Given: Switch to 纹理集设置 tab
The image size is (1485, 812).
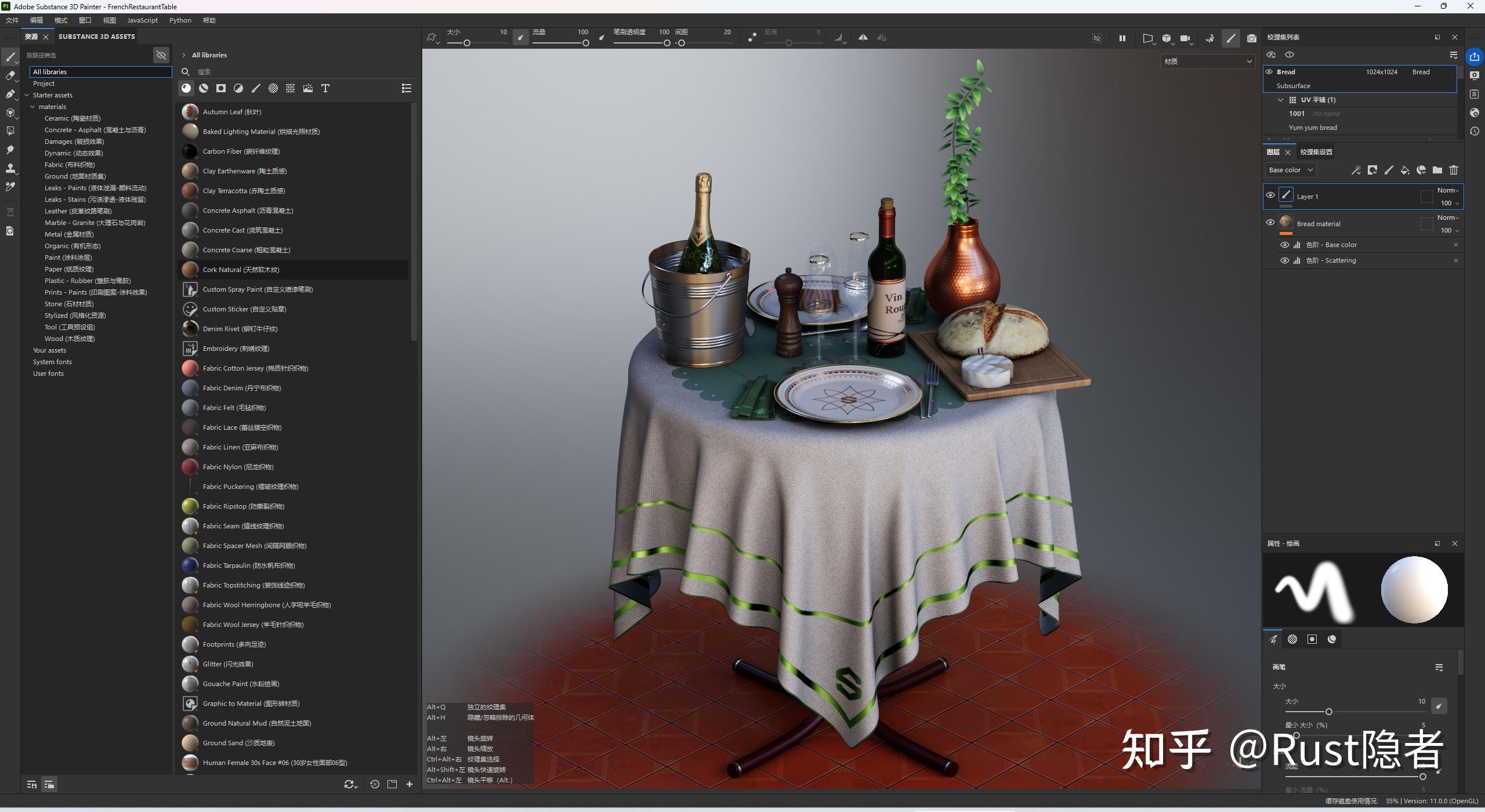Looking at the screenshot, I should tap(1316, 152).
